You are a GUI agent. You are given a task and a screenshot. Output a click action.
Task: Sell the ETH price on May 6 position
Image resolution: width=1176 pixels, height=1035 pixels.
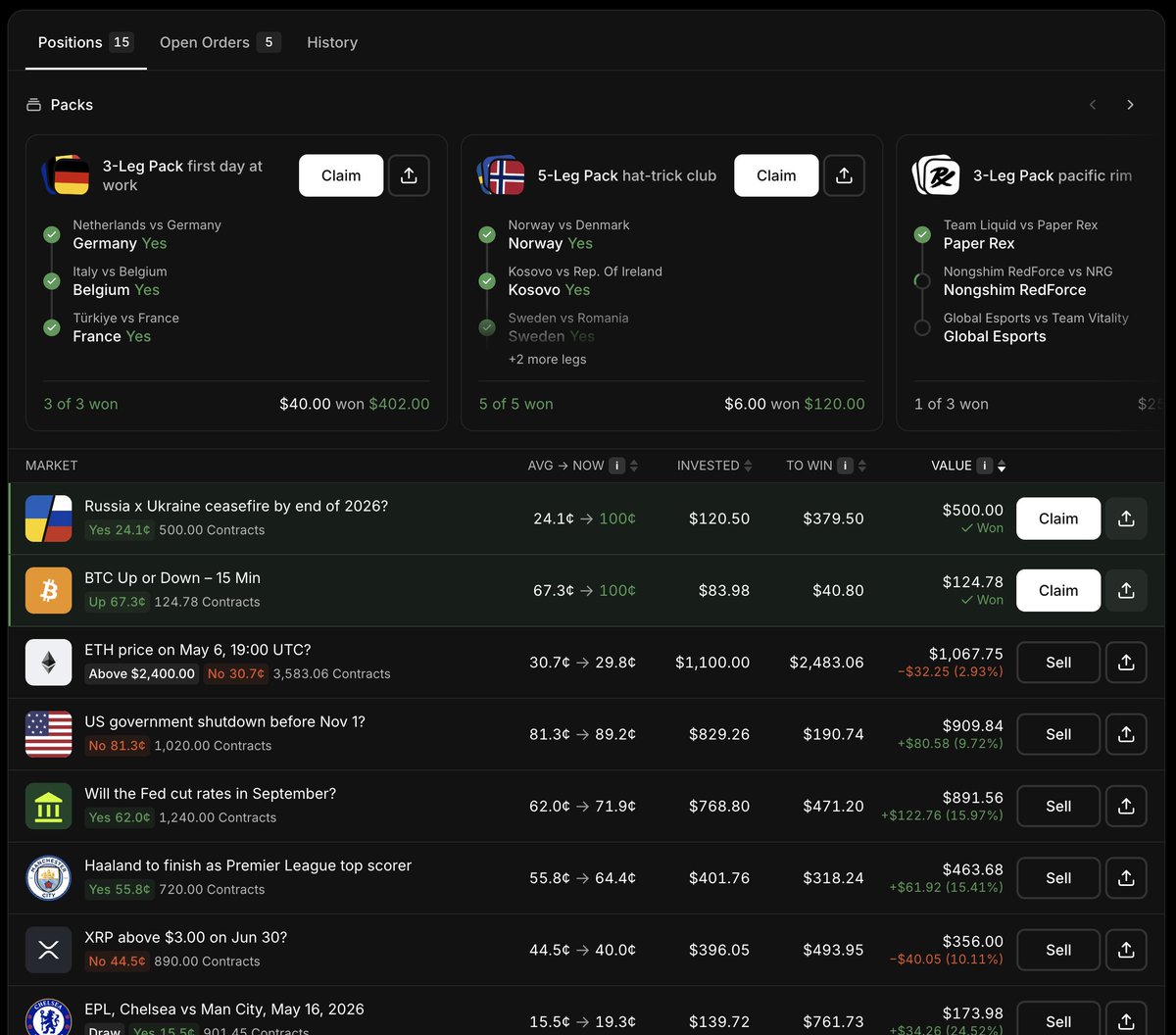coord(1058,663)
